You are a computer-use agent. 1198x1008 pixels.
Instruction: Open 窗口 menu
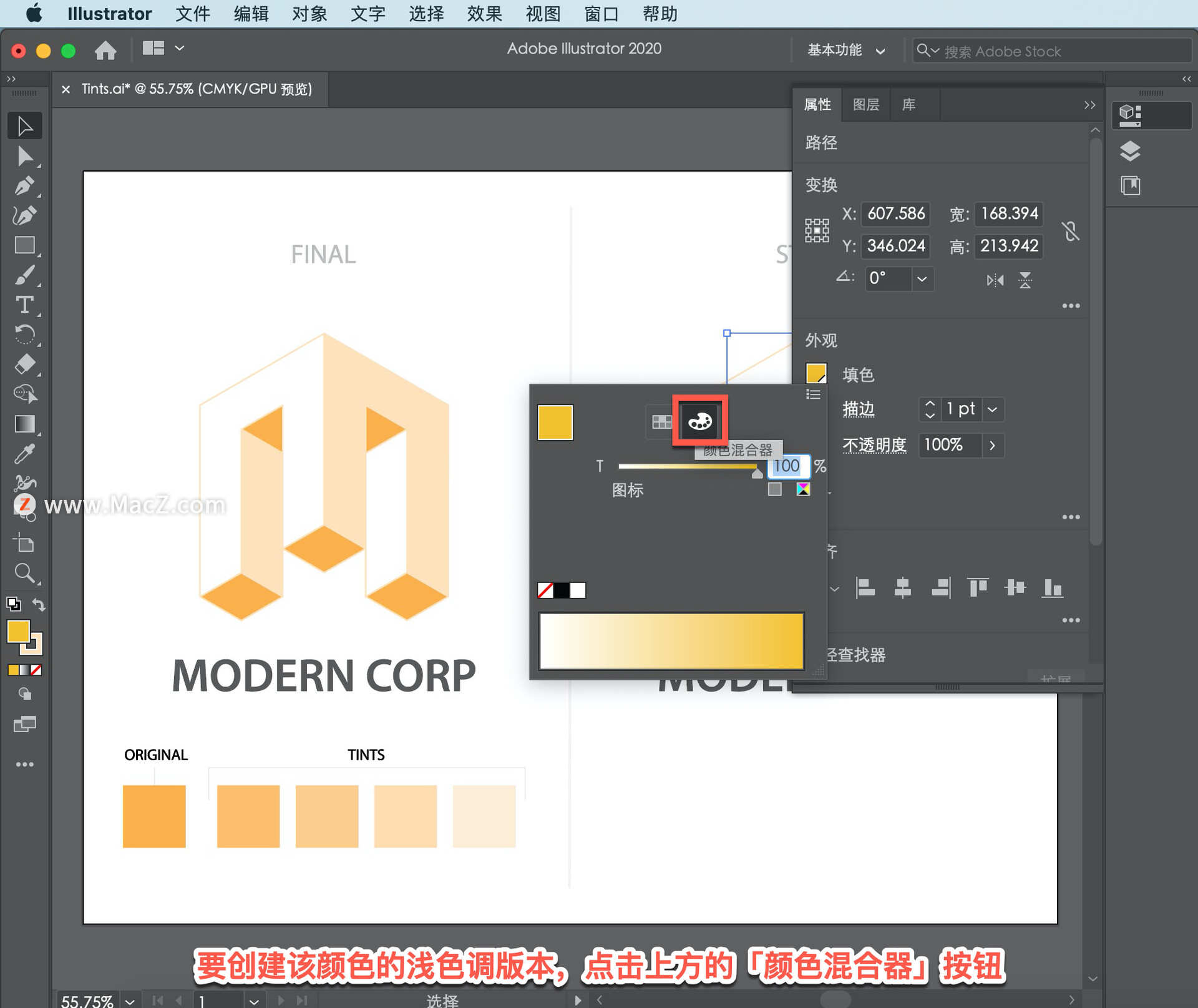(601, 14)
